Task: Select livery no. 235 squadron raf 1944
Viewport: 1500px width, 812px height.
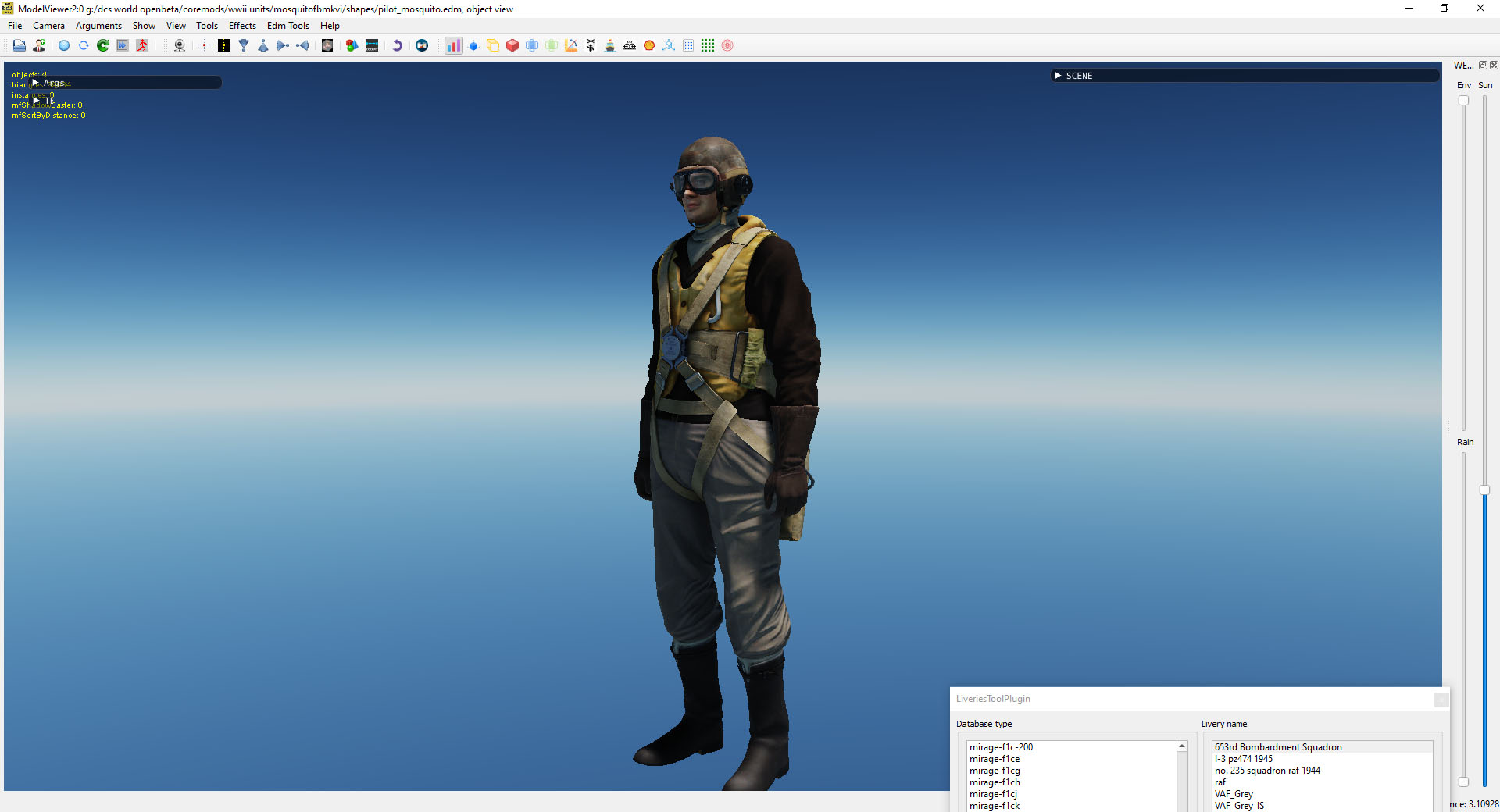Action: (x=1267, y=771)
